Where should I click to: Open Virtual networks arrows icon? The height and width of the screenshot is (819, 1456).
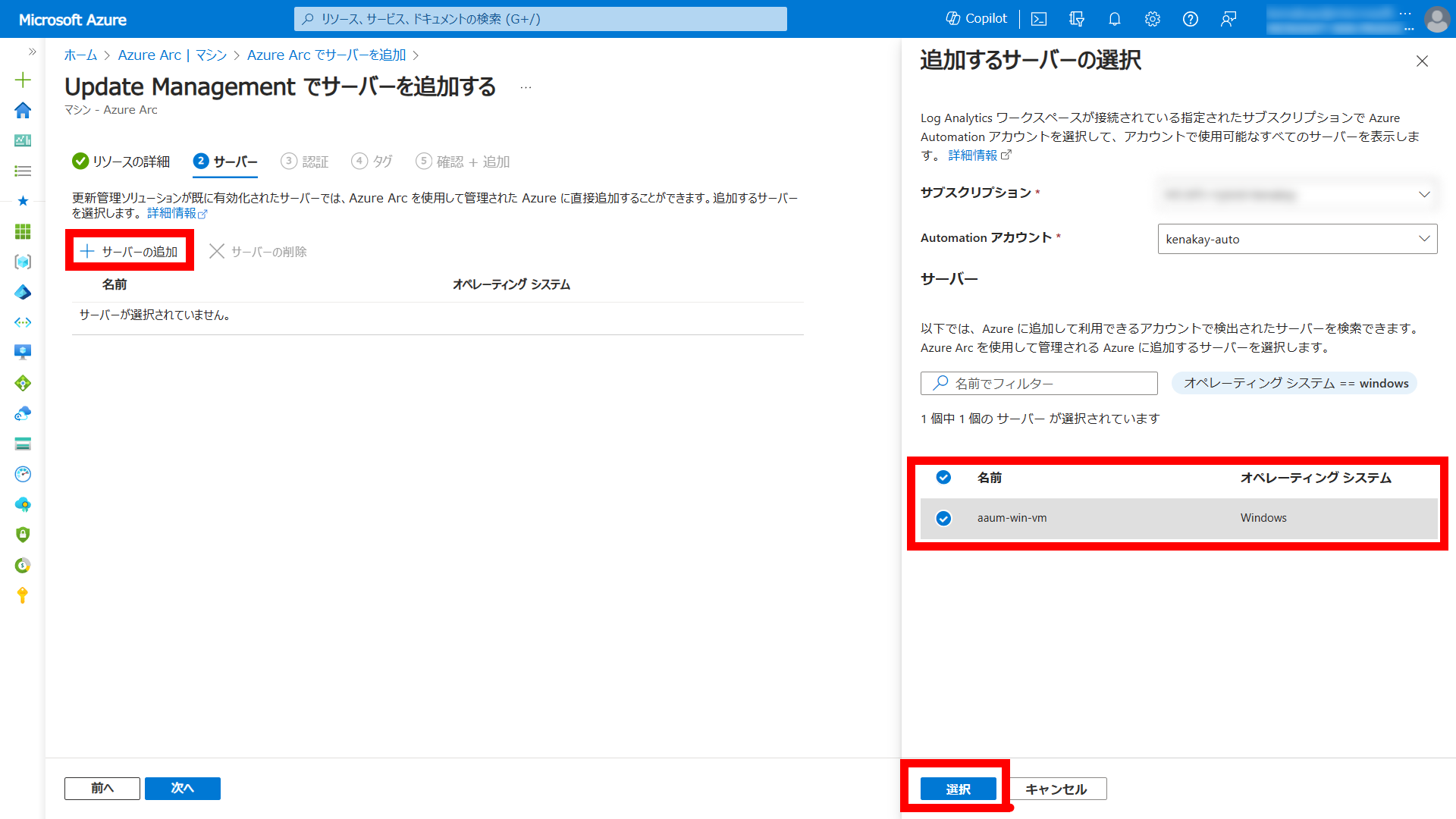pyautogui.click(x=23, y=322)
